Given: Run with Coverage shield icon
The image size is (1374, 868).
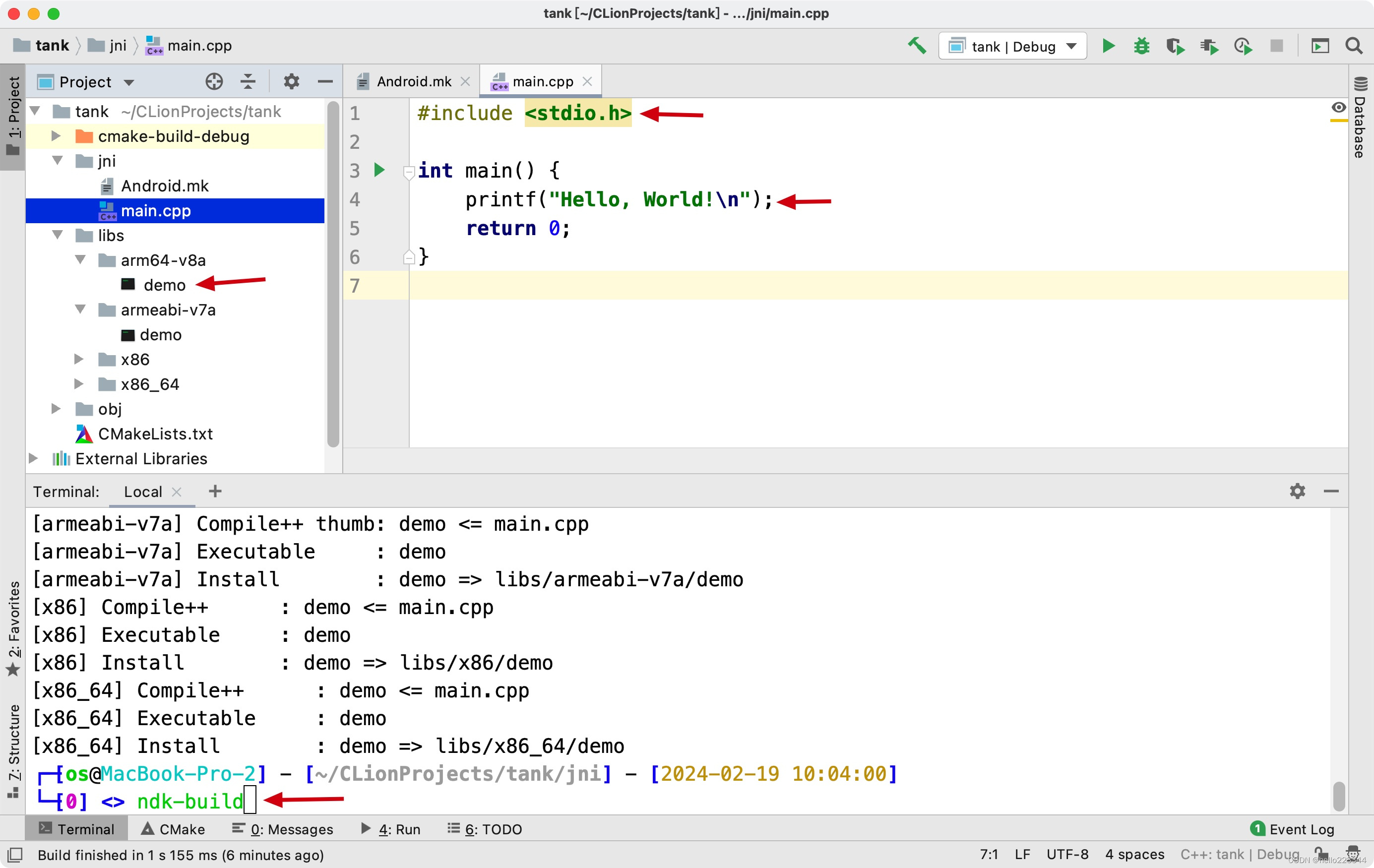Looking at the screenshot, I should 1175,46.
